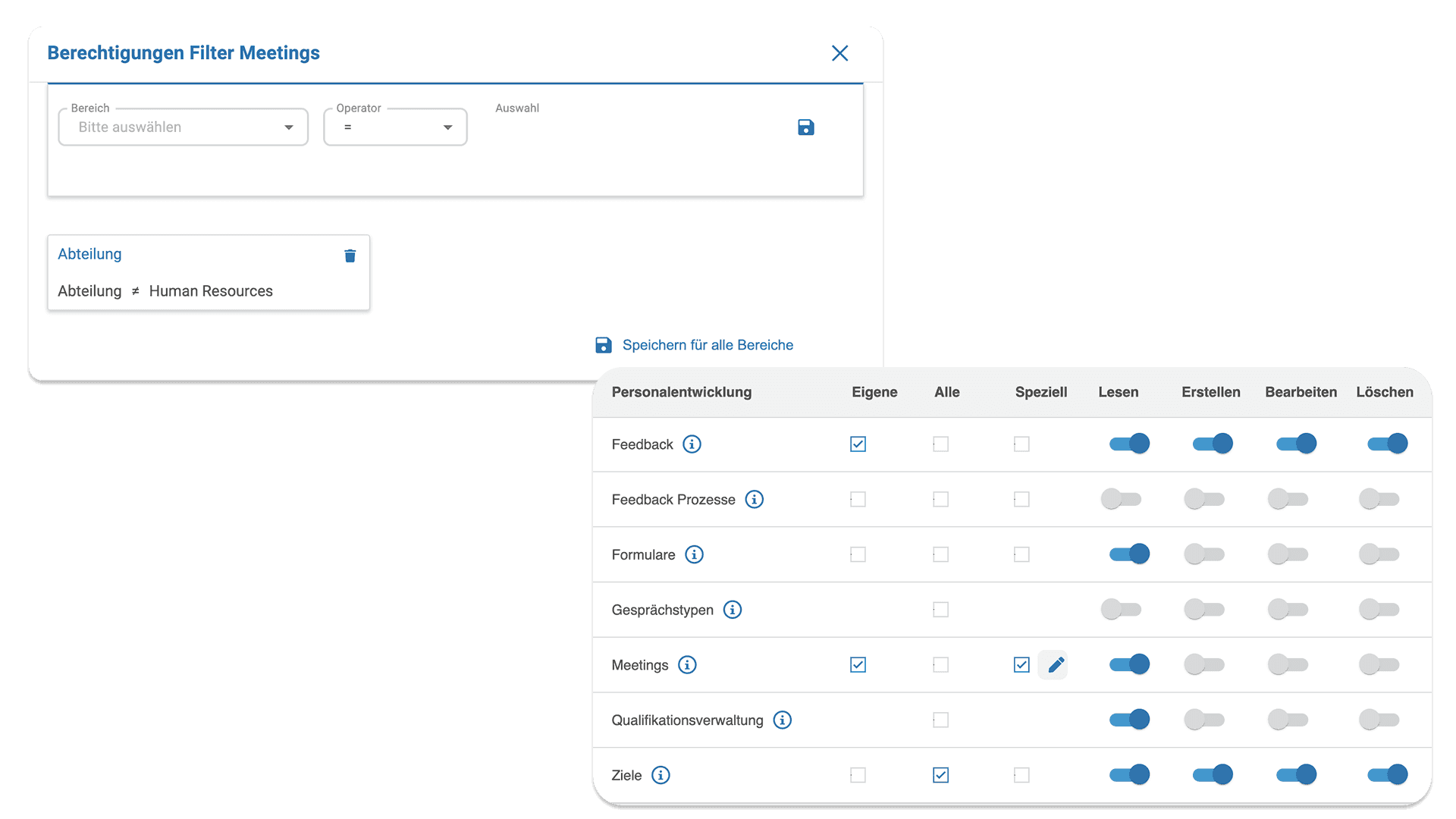
Task: Enable Erstellen toggle for Feedback Prozesse
Action: point(1205,499)
